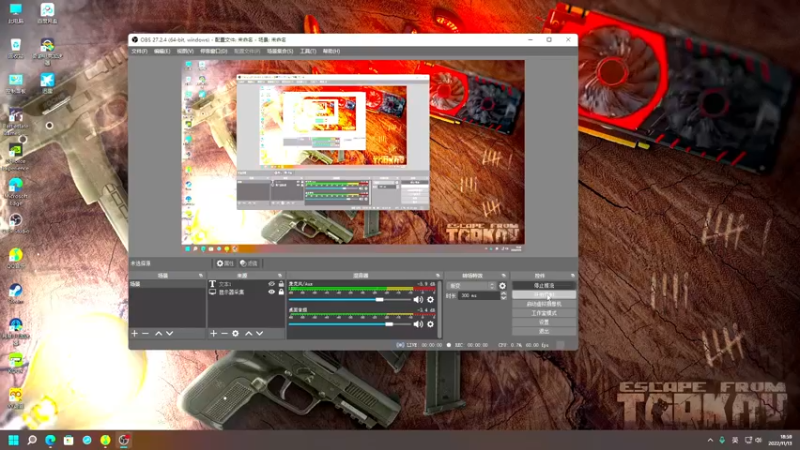Open the scene transition type dropdown
This screenshot has height=450, width=800.
[x=470, y=286]
